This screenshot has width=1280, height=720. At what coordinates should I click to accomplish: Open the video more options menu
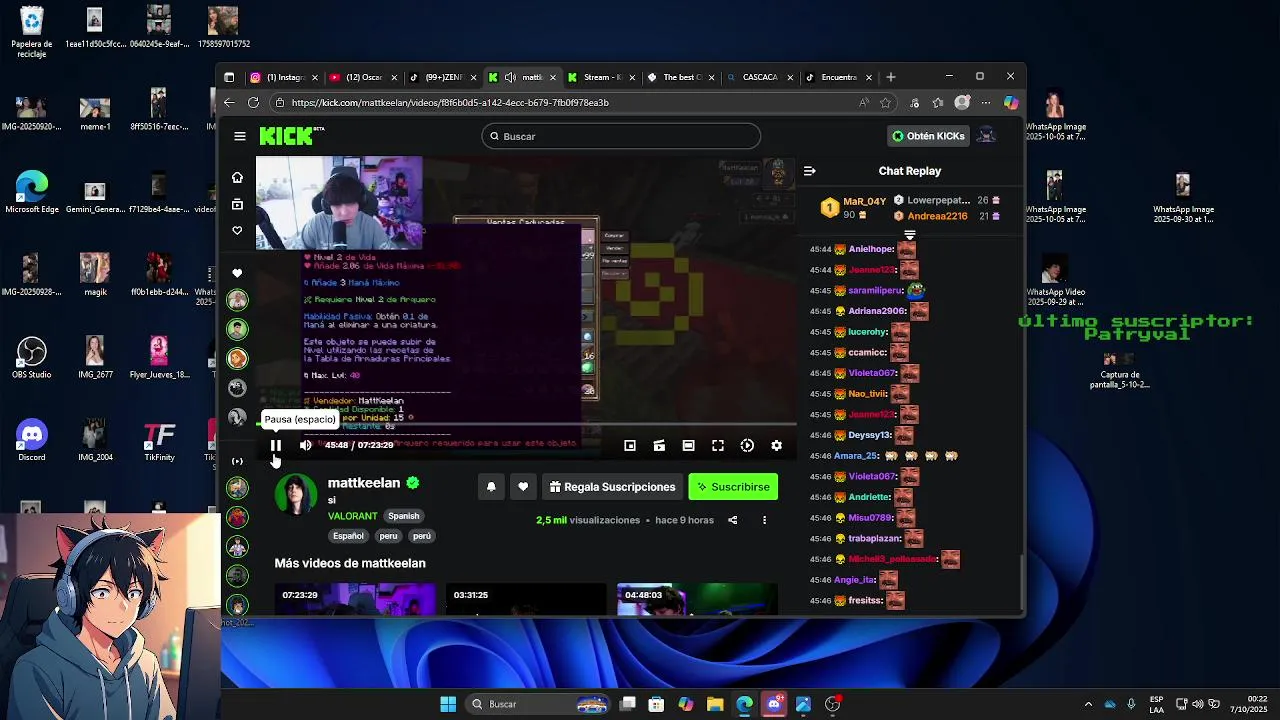(764, 520)
